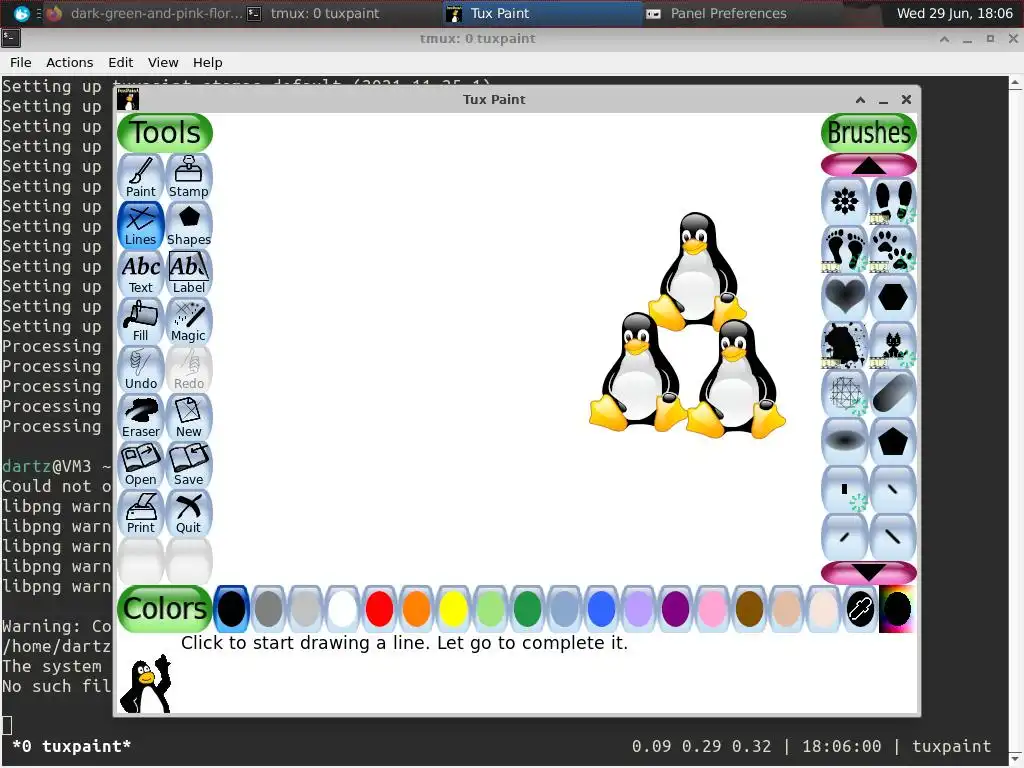Choose the heart brush
Image resolution: width=1024 pixels, height=768 pixels.
coord(844,297)
